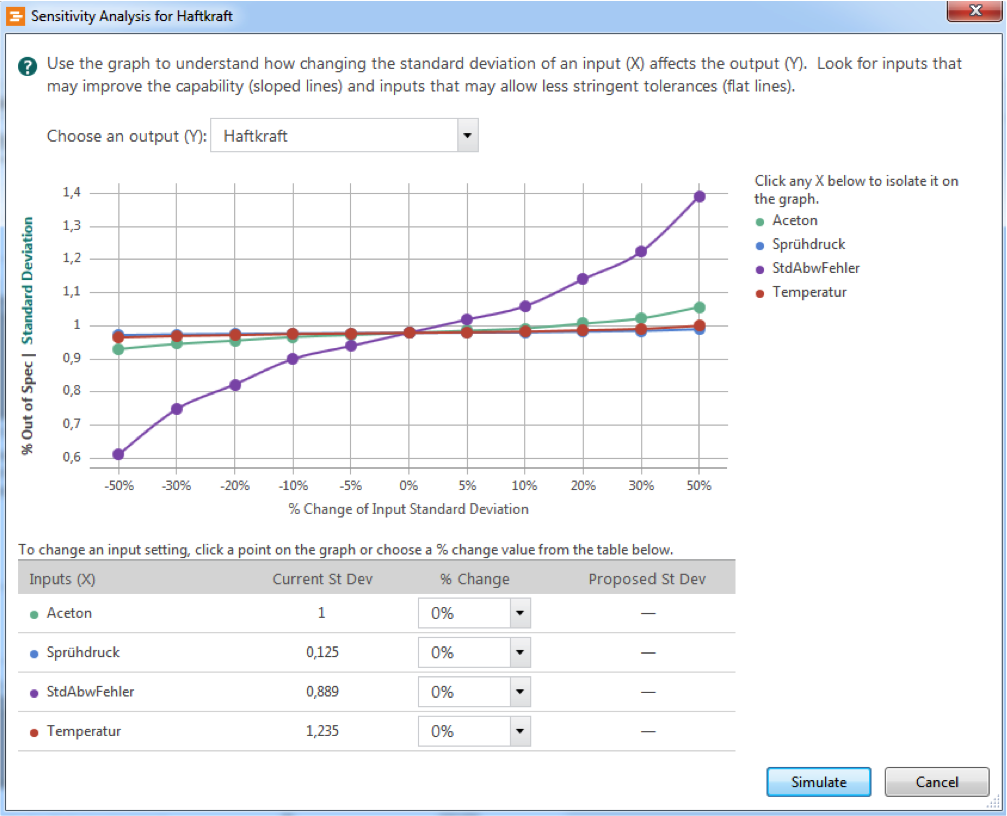Click the blue Sprühdruck legend dot
Screen dimensions: 1007x816
coord(760,245)
